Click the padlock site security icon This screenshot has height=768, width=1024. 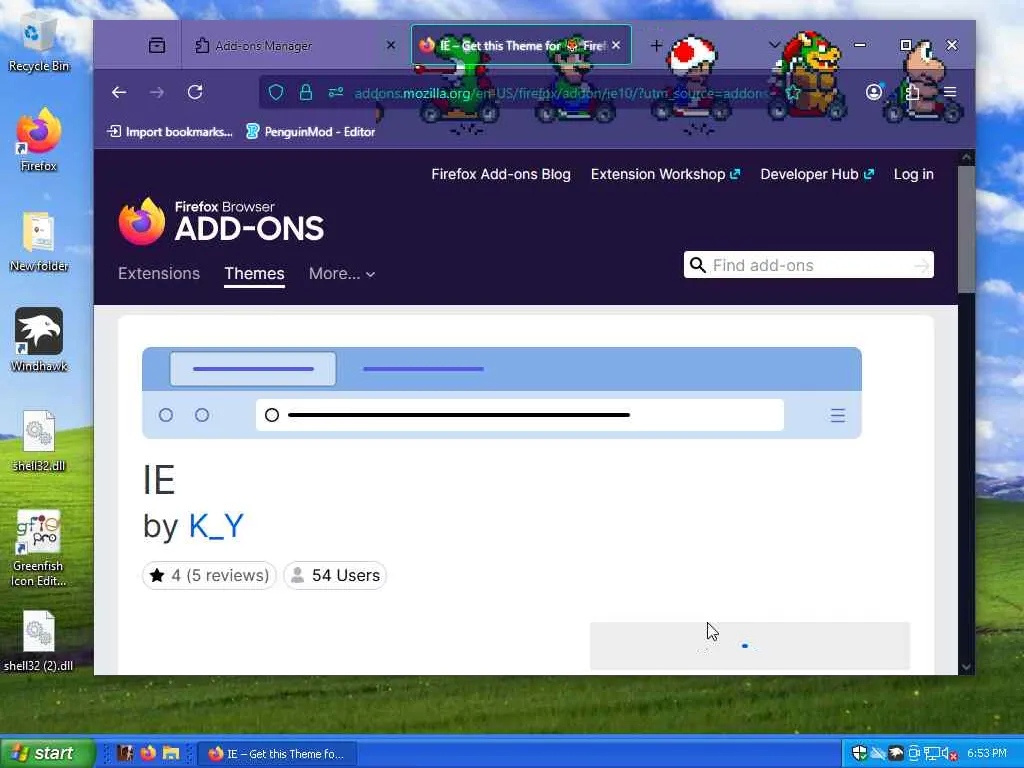point(306,93)
